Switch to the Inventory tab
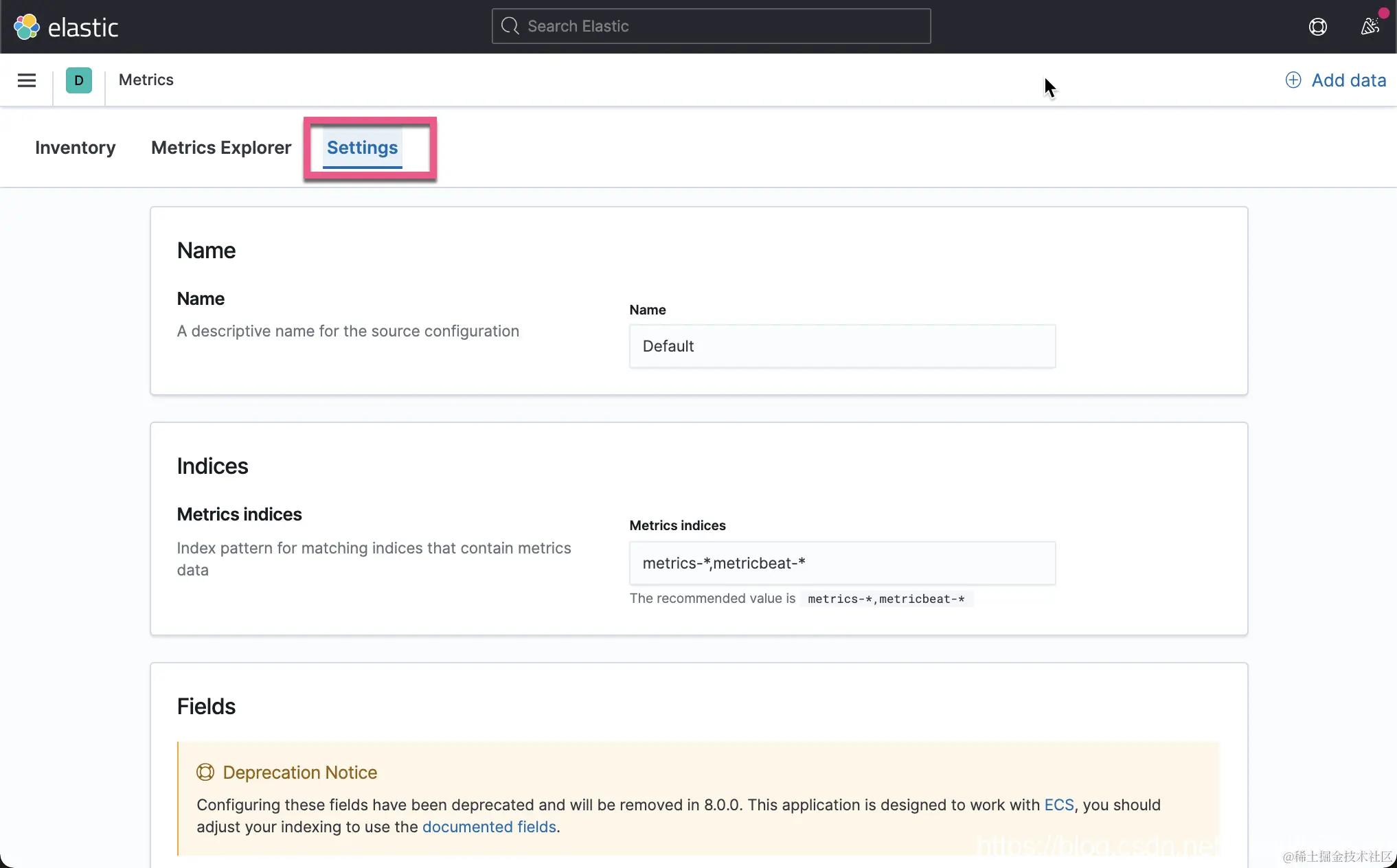This screenshot has height=868, width=1397. 76,148
